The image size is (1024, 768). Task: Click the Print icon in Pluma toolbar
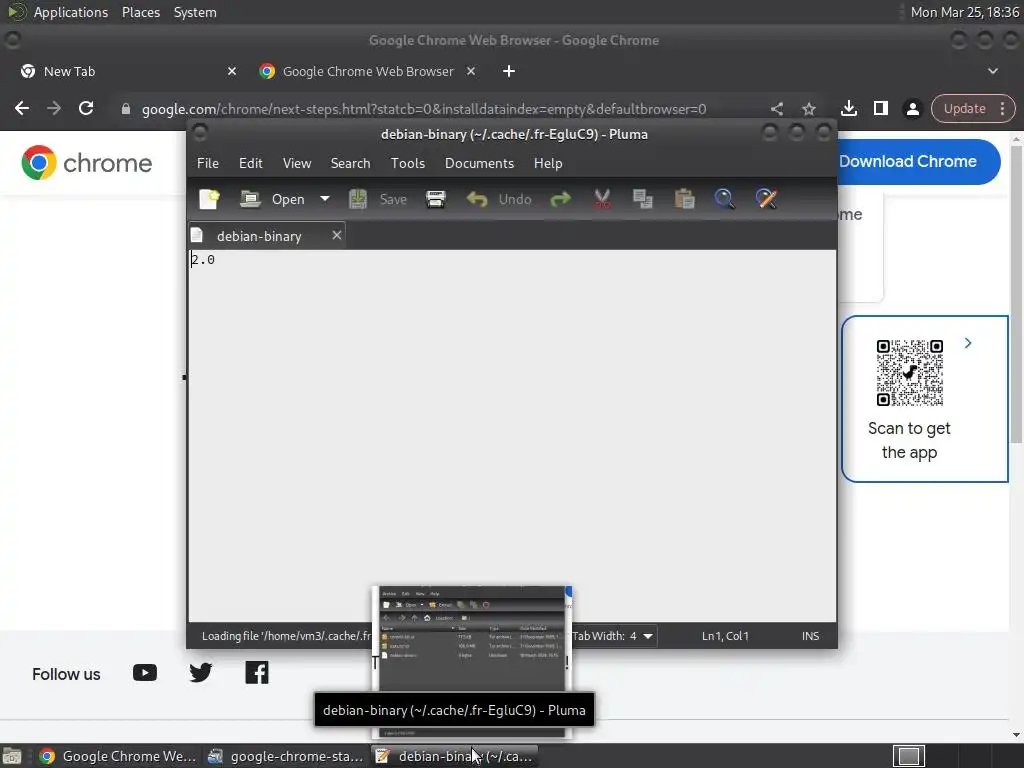tap(436, 199)
